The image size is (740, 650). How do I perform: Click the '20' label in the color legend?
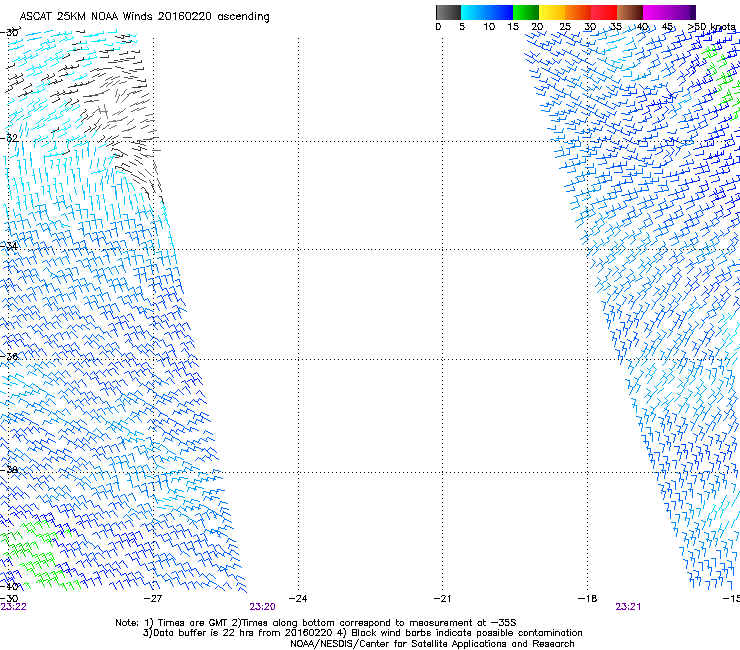pos(537,27)
